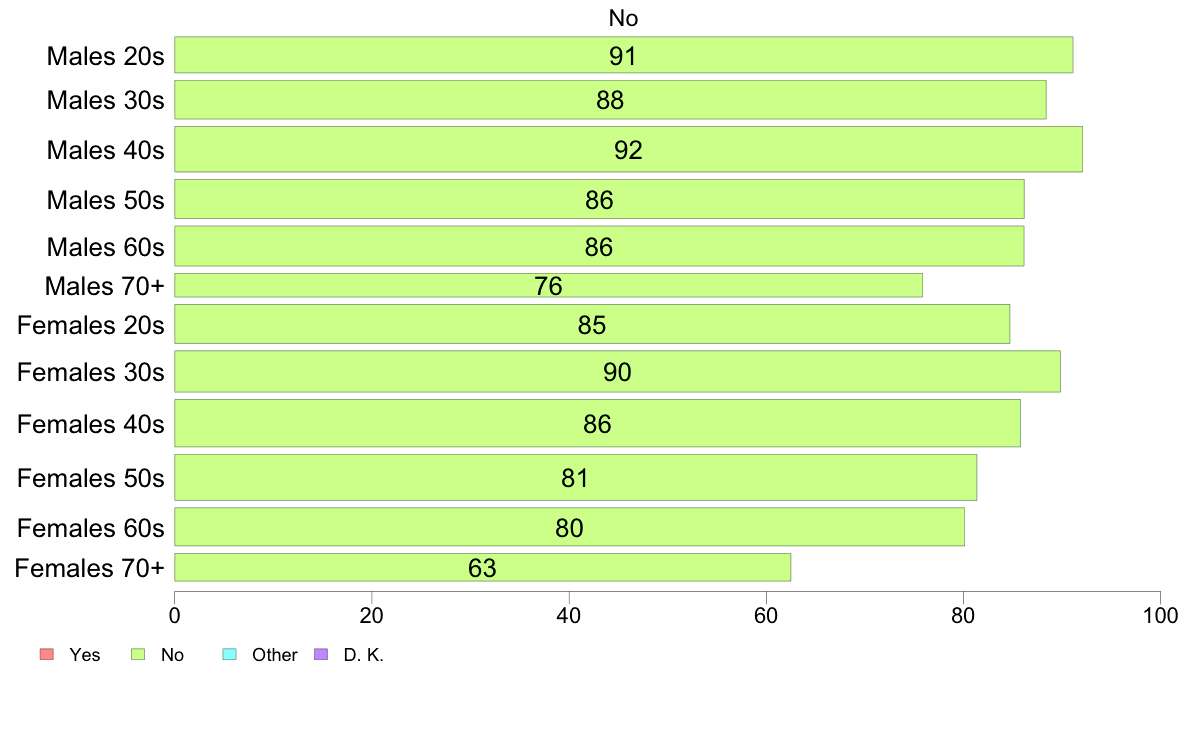Screen dimensions: 1188x736
Task: Click the Males 50s axis label
Action: coord(105,200)
